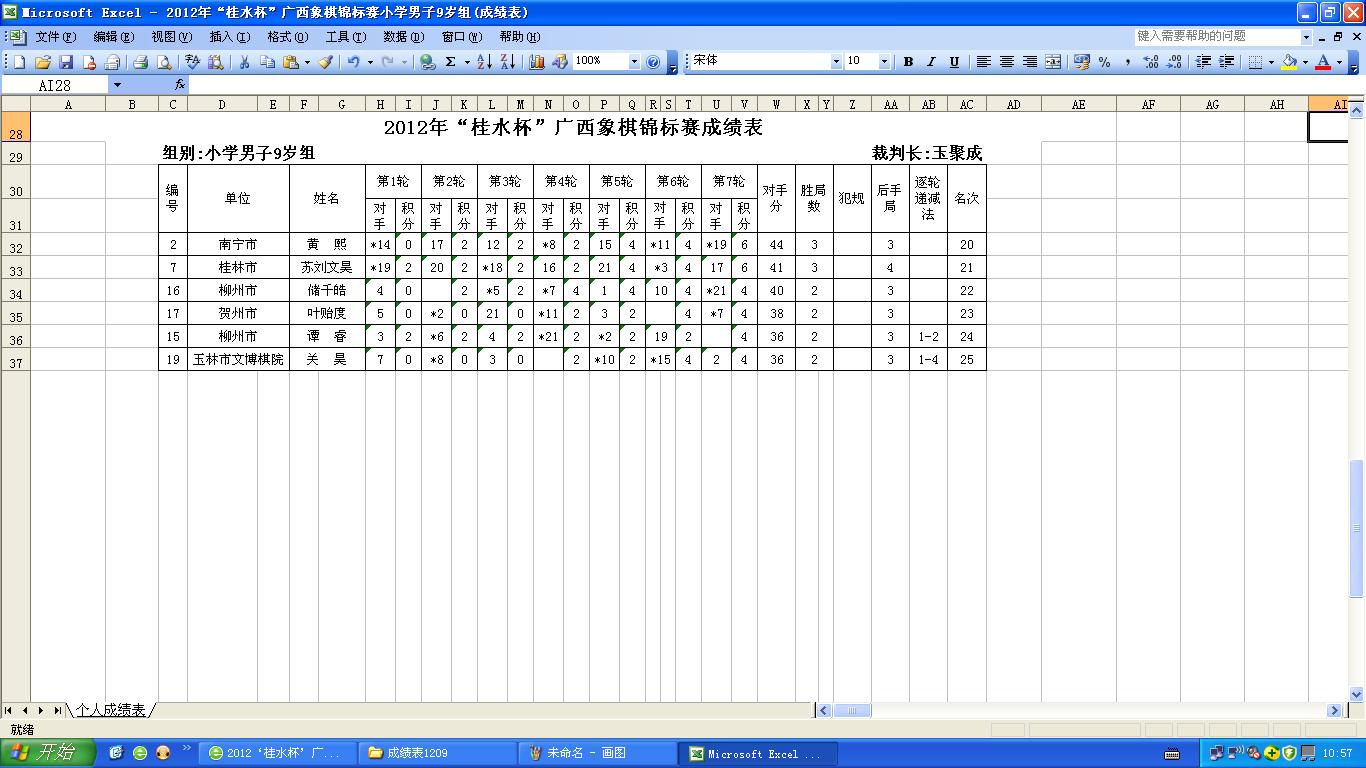Switch to 2012 '桂水杯' taskbar window
This screenshot has height=768, width=1366.
278,753
